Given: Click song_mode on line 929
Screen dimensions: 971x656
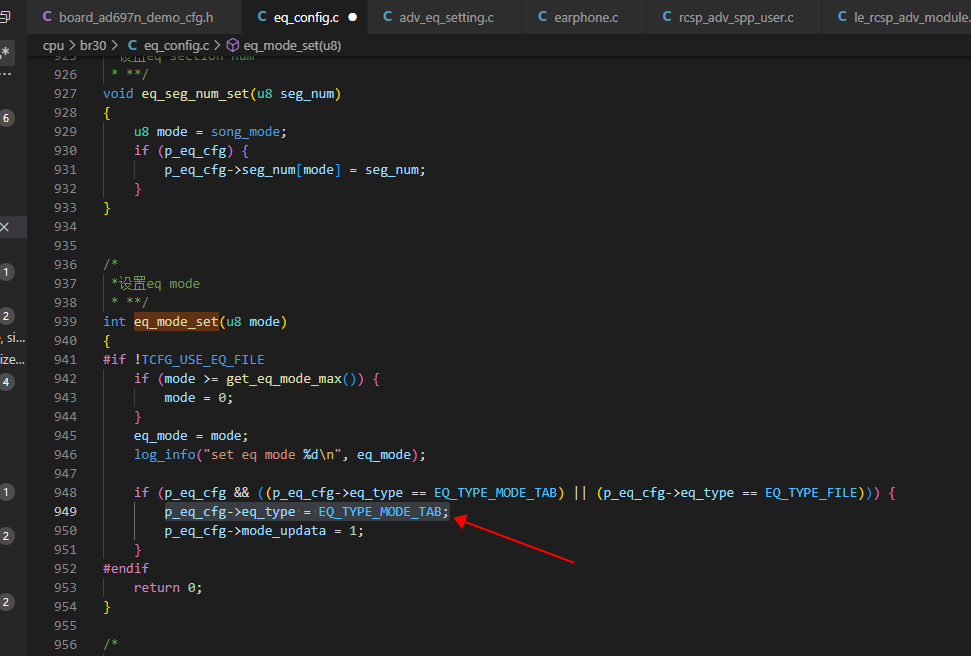Looking at the screenshot, I should (x=245, y=132).
